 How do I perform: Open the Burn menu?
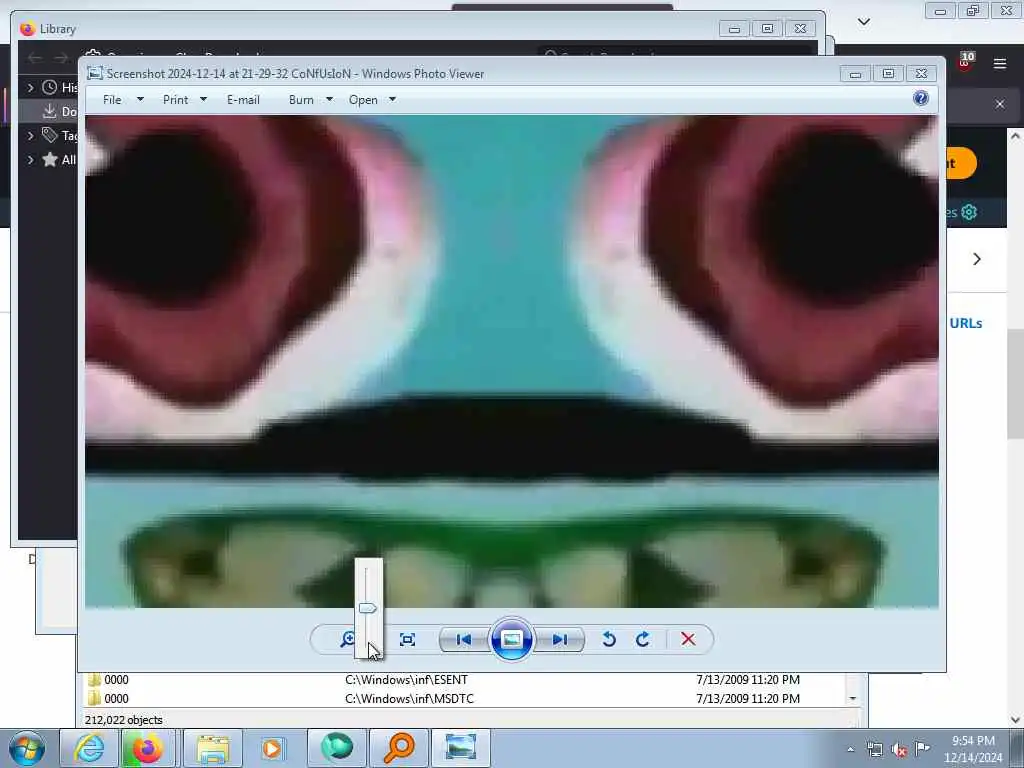pyautogui.click(x=301, y=100)
